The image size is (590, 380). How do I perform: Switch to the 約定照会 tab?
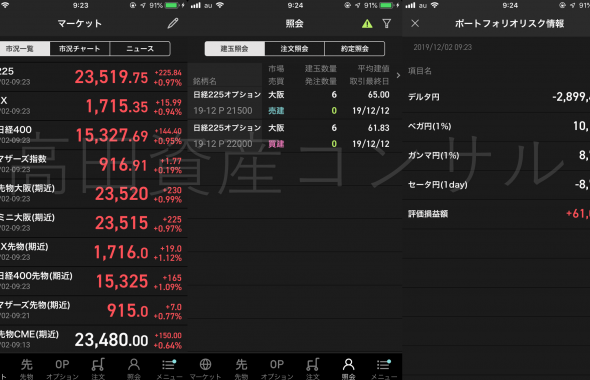coord(354,49)
